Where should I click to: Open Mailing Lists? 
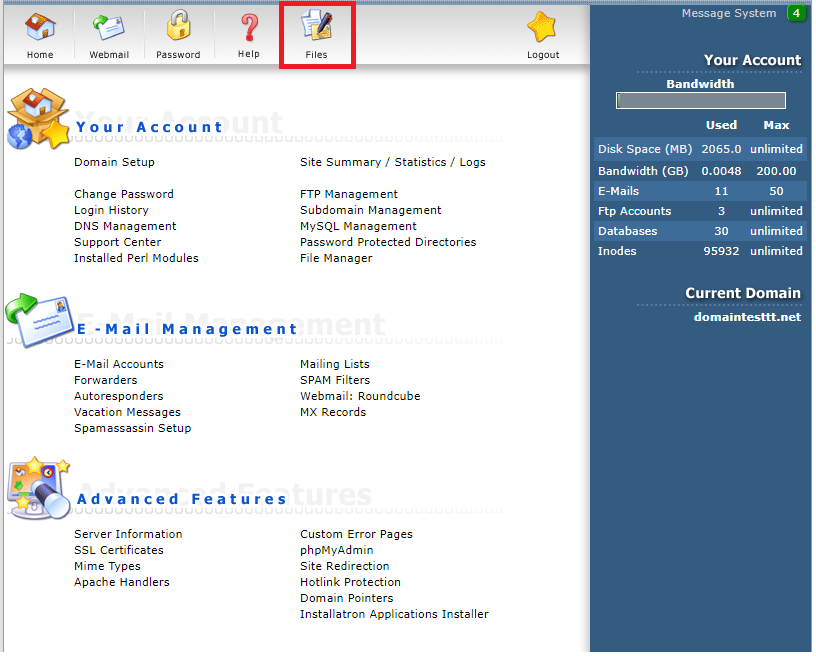pyautogui.click(x=335, y=365)
